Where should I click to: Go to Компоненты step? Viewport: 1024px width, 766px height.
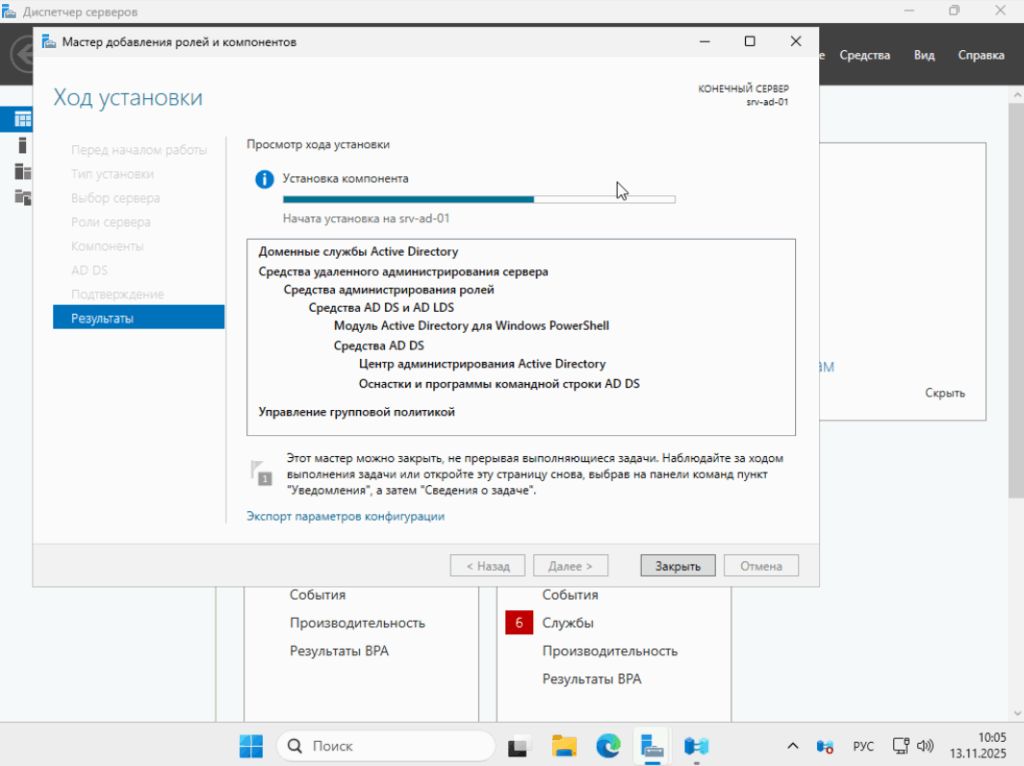tap(107, 246)
